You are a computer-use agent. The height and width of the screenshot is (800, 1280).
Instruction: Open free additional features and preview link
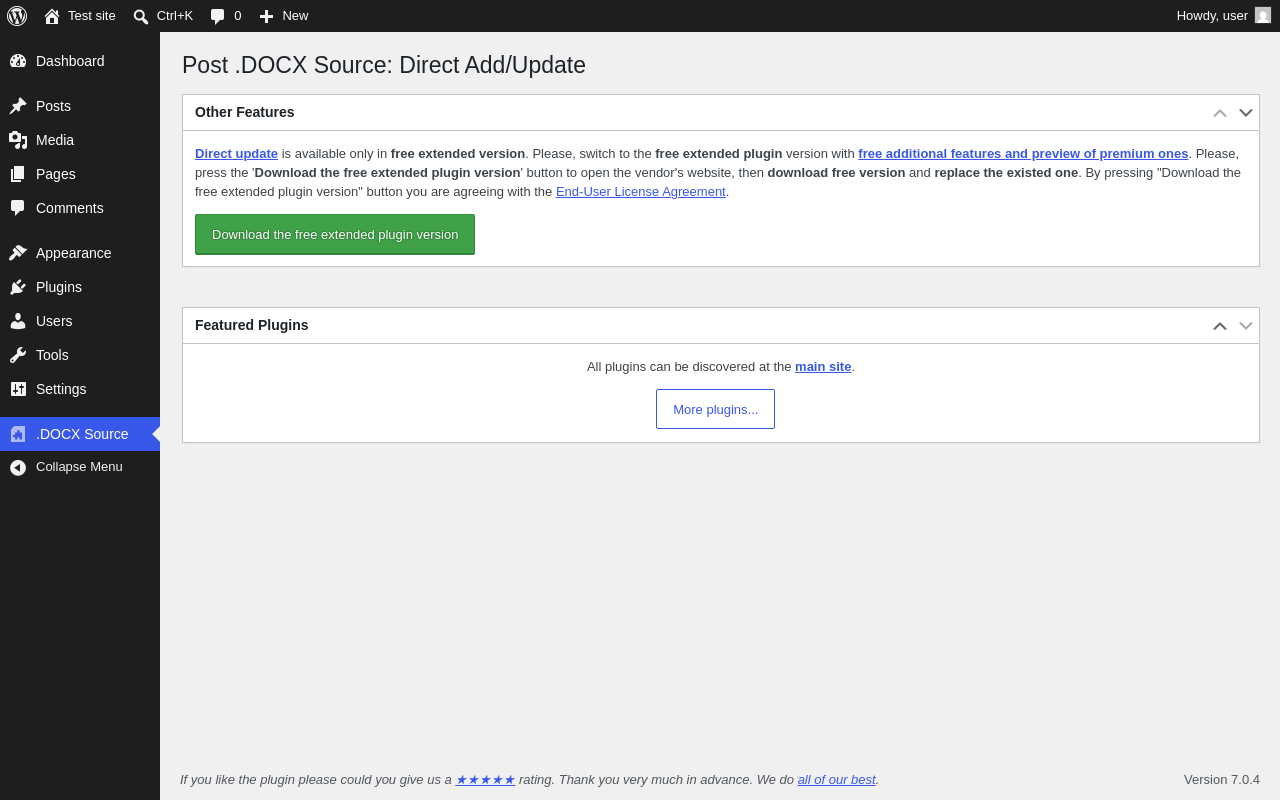coord(1023,153)
